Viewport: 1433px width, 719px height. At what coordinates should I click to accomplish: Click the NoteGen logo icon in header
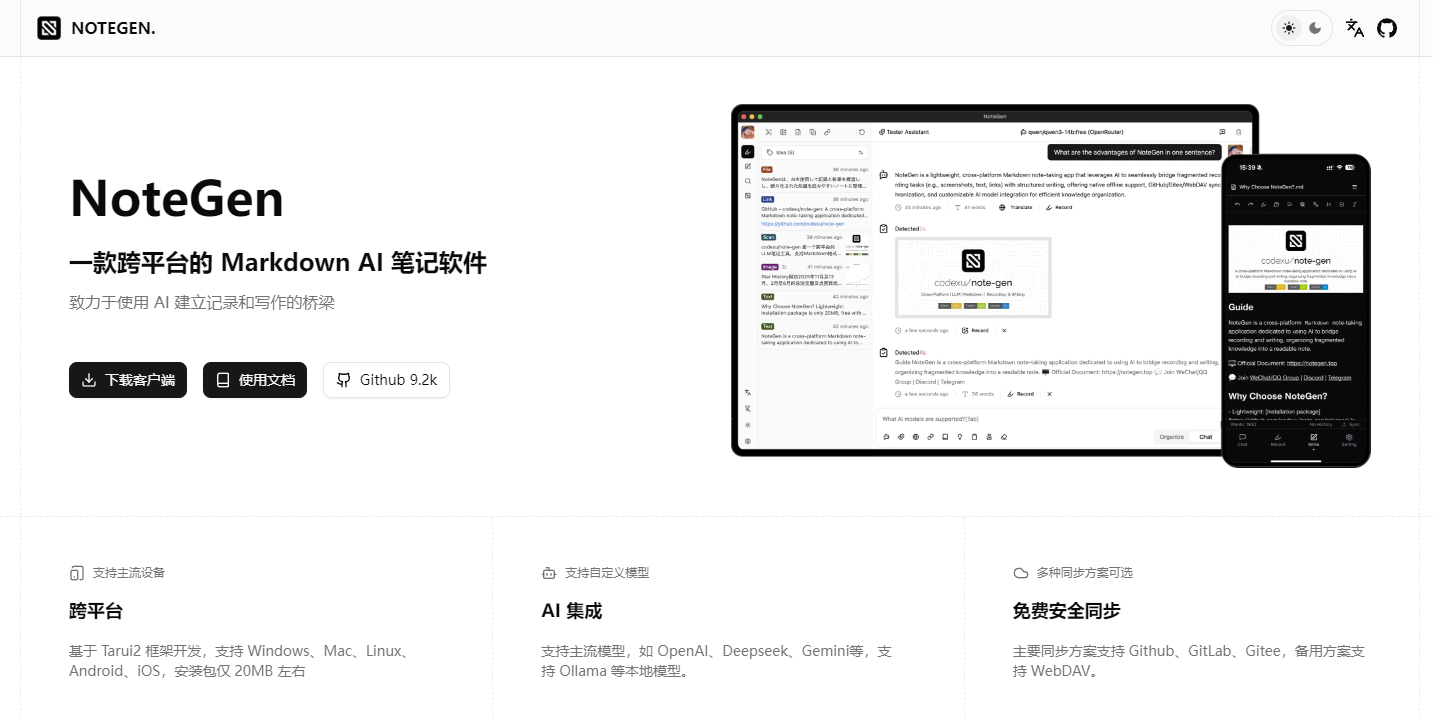coord(49,28)
